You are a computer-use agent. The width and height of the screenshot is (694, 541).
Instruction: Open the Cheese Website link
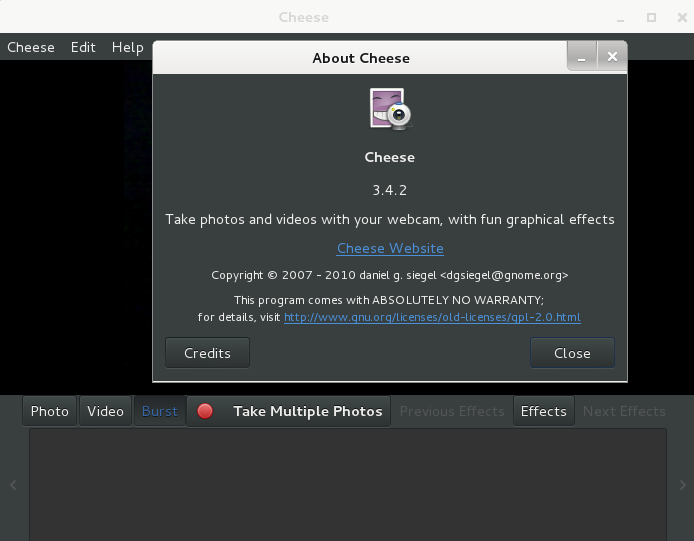click(390, 248)
